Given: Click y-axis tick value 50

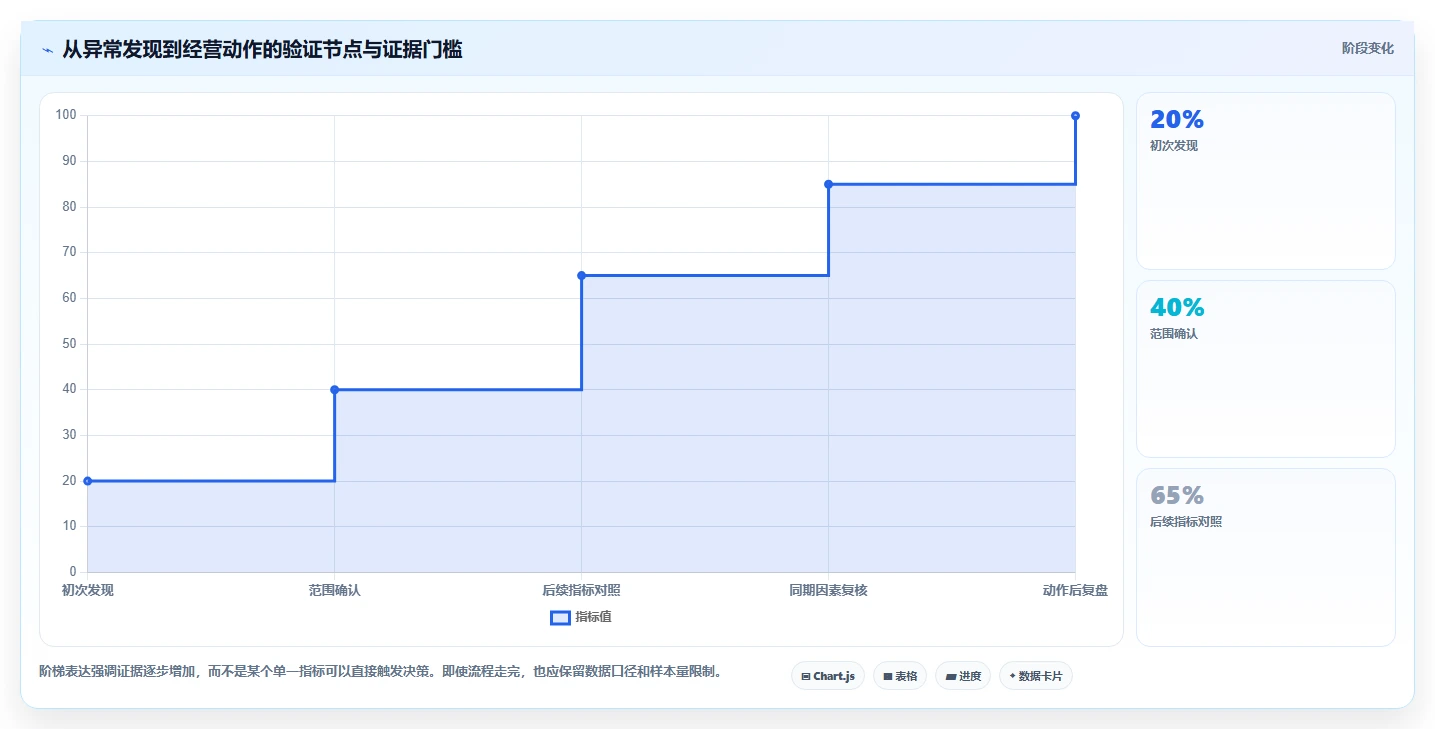Looking at the screenshot, I should pos(70,344).
